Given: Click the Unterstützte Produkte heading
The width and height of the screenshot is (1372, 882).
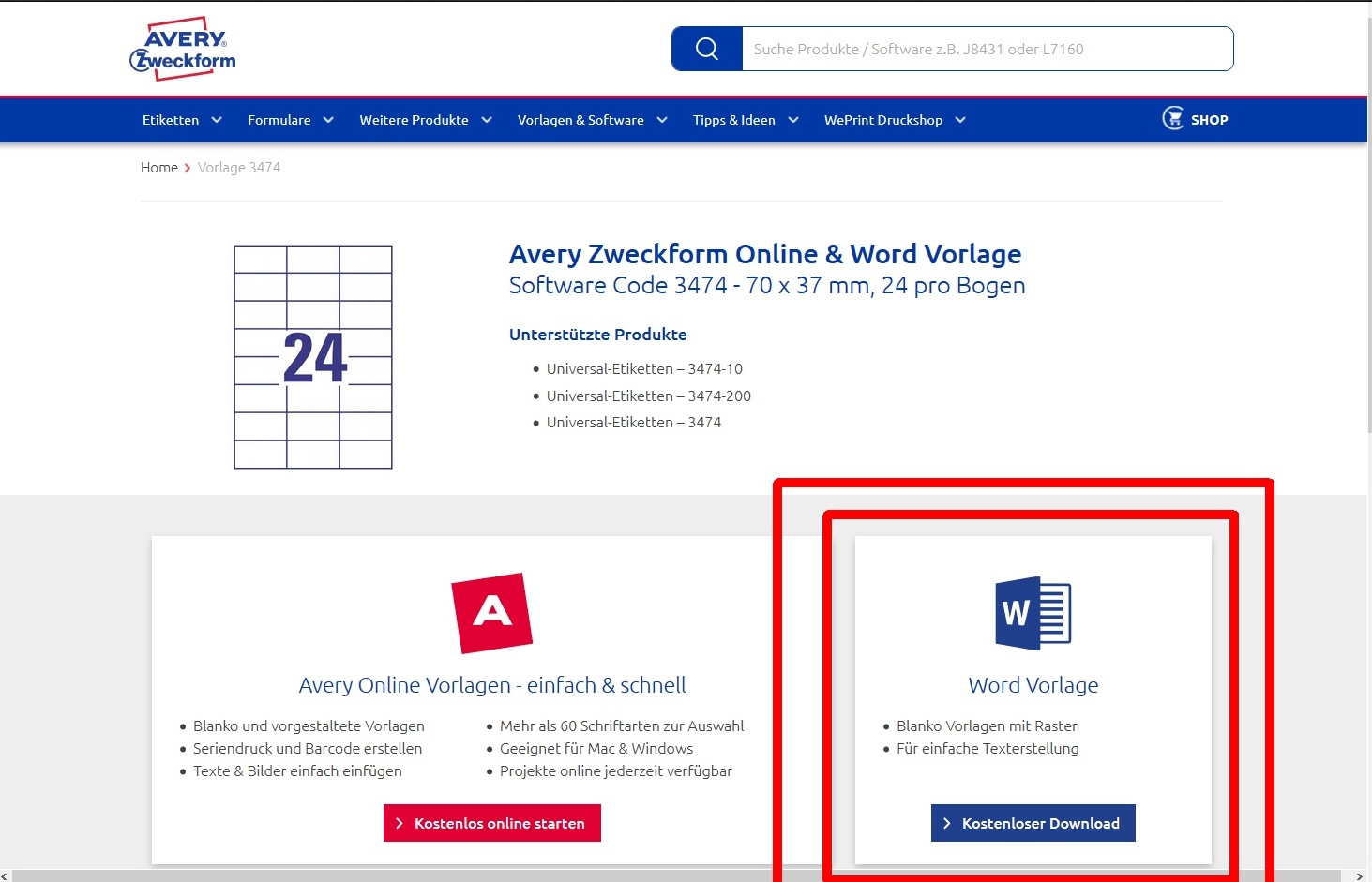Looking at the screenshot, I should (598, 335).
